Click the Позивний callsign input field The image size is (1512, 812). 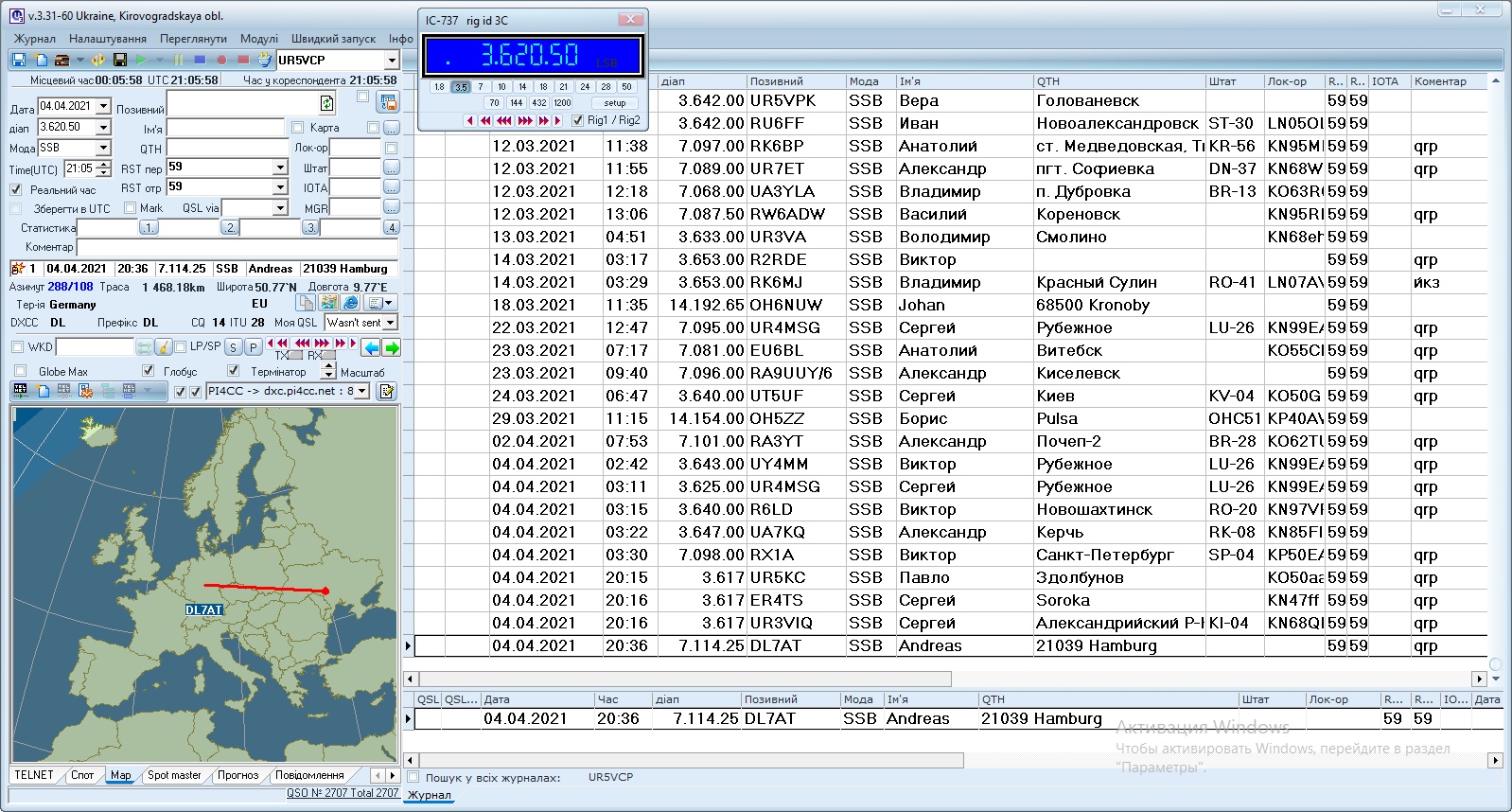pos(242,103)
